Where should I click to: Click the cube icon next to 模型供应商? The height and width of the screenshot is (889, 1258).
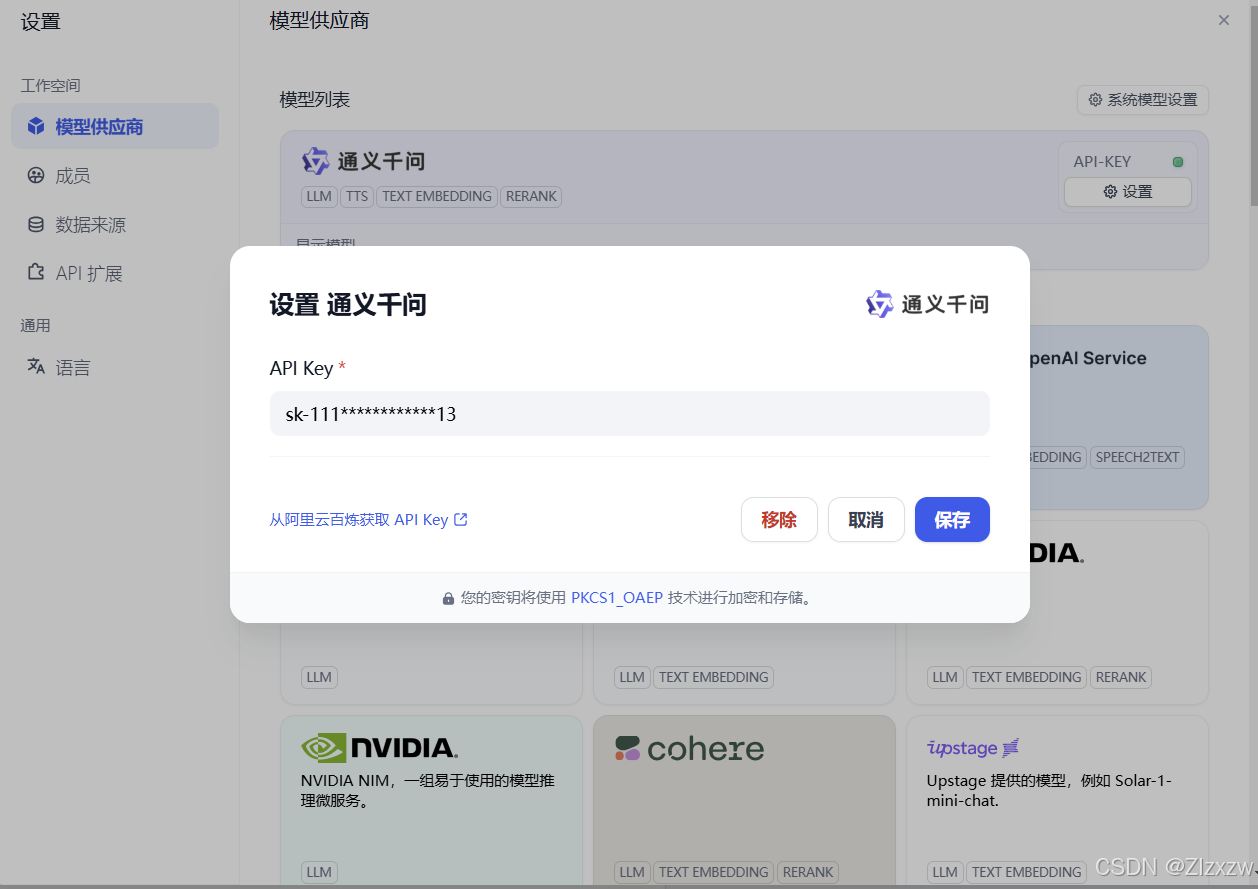pos(36,126)
